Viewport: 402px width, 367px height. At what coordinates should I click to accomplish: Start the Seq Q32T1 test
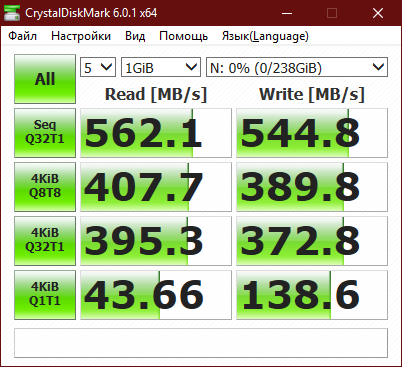[45, 133]
